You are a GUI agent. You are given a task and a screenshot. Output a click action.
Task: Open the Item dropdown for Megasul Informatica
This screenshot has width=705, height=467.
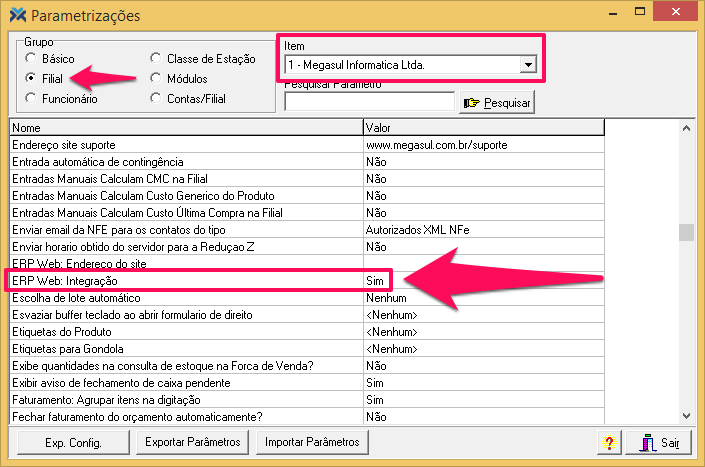point(527,65)
